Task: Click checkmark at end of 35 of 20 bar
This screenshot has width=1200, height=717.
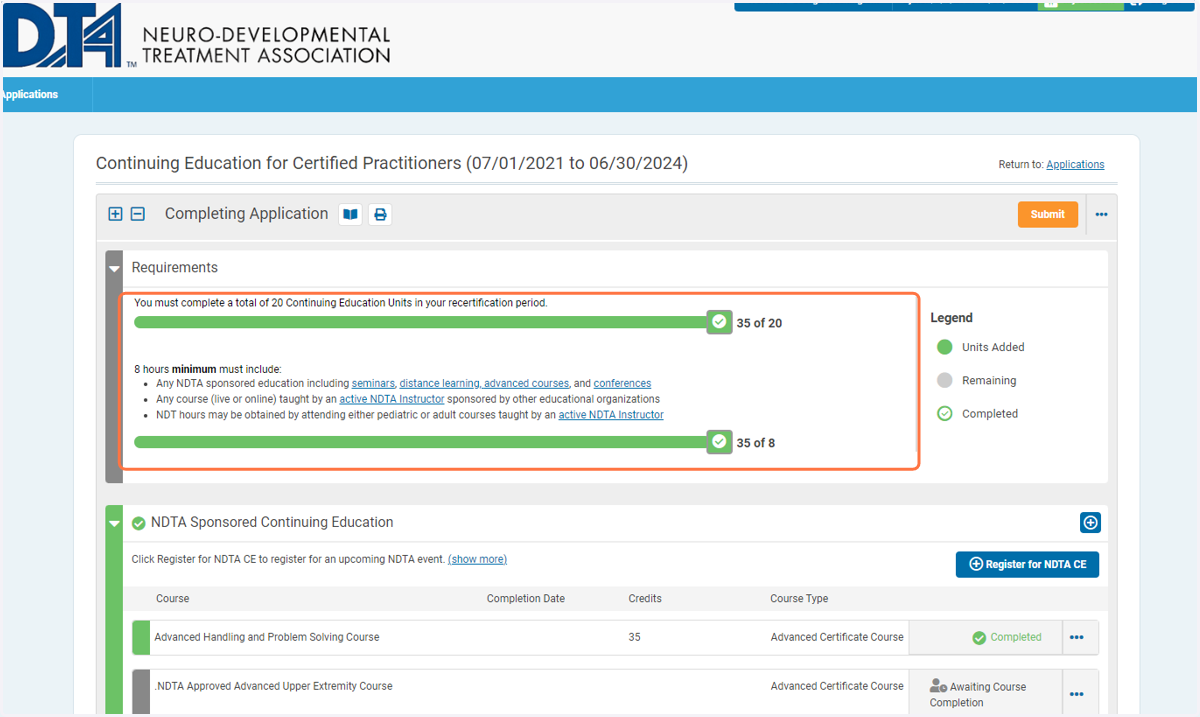Action: (719, 322)
